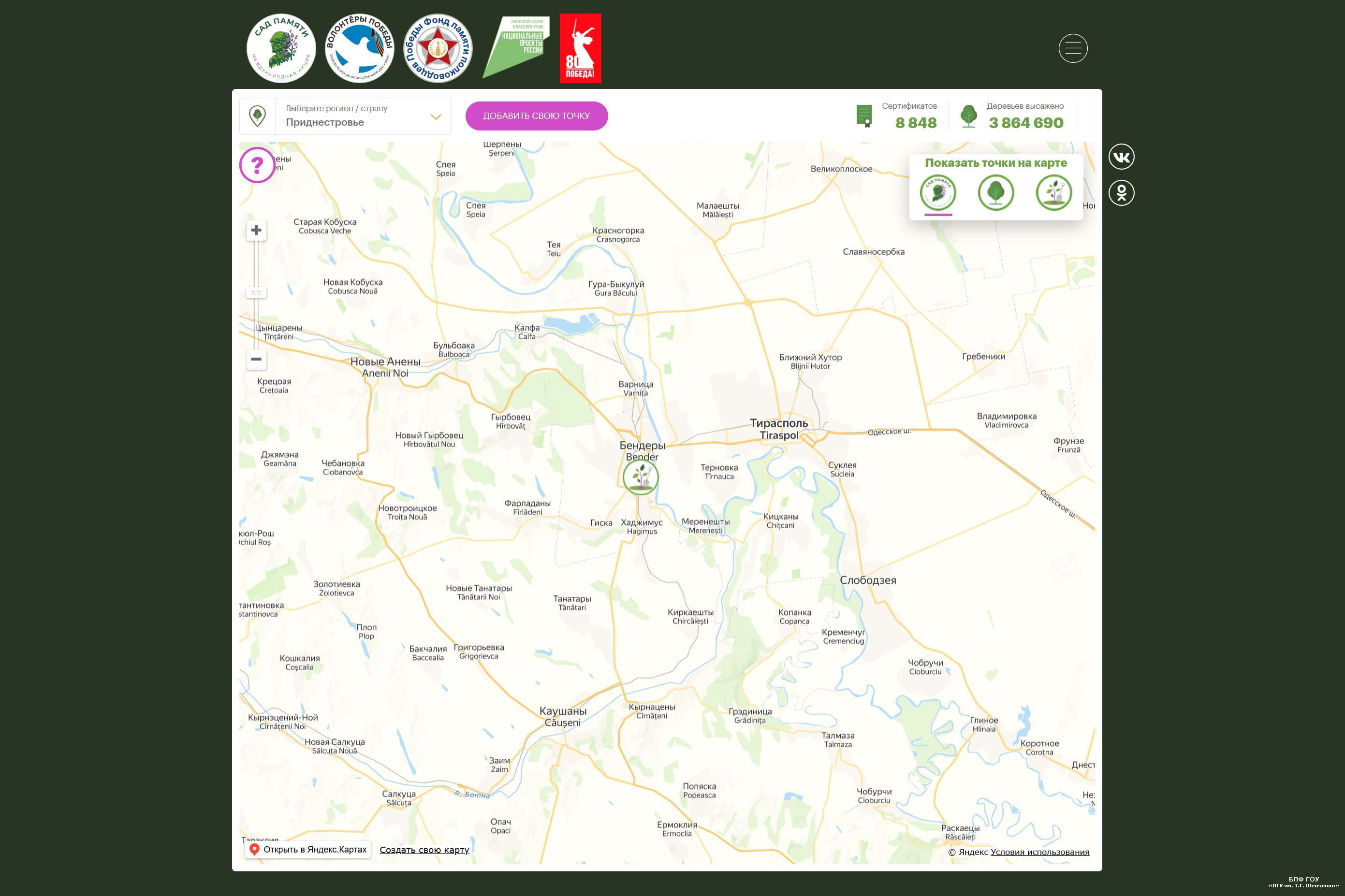The image size is (1345, 896).
Task: Click the Варница label on map
Action: click(x=636, y=389)
